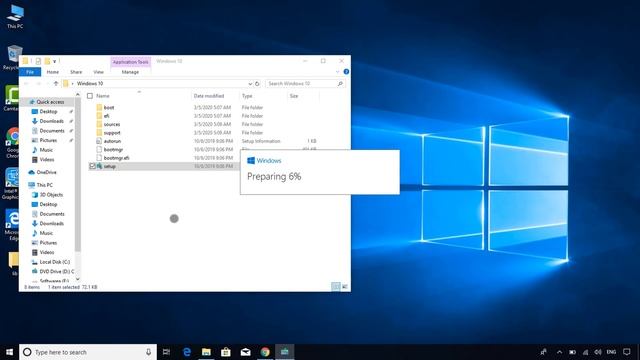Open the boot folder
This screenshot has width=640, height=360.
coord(109,107)
